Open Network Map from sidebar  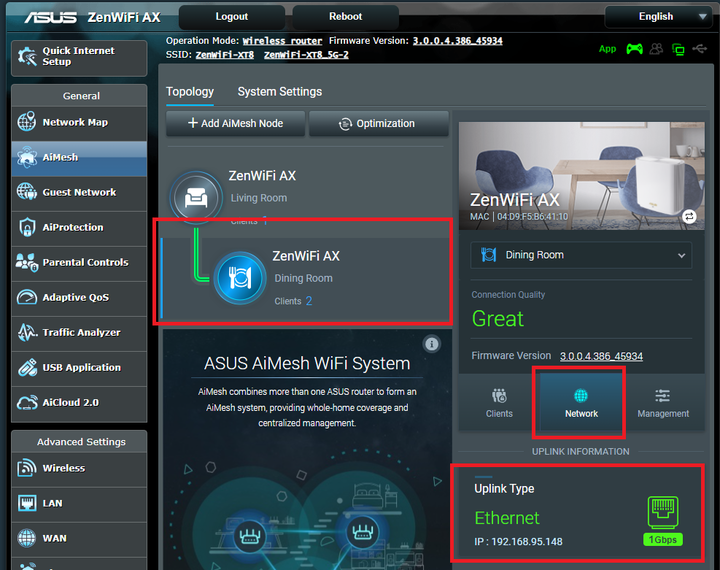(79, 122)
